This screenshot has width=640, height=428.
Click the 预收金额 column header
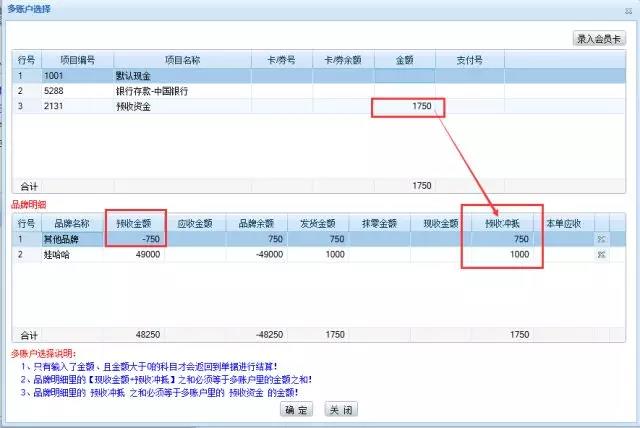pyautogui.click(x=134, y=223)
